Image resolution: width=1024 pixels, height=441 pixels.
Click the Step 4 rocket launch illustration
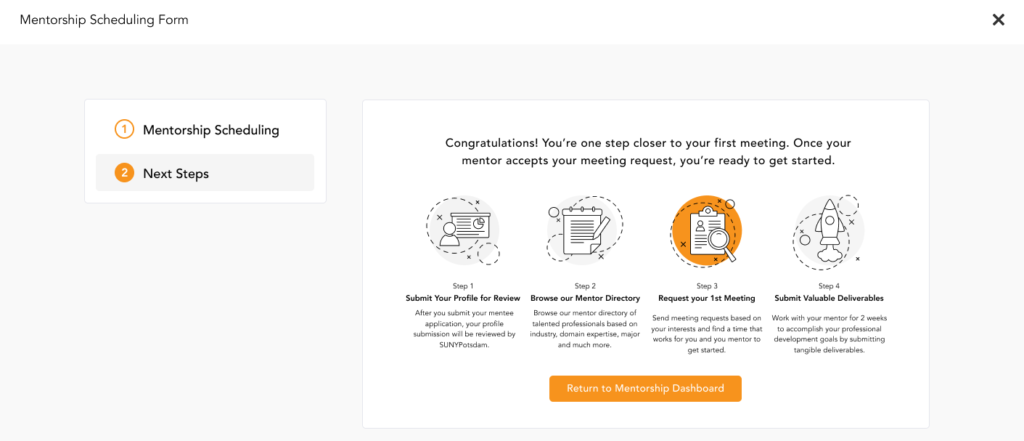828,231
